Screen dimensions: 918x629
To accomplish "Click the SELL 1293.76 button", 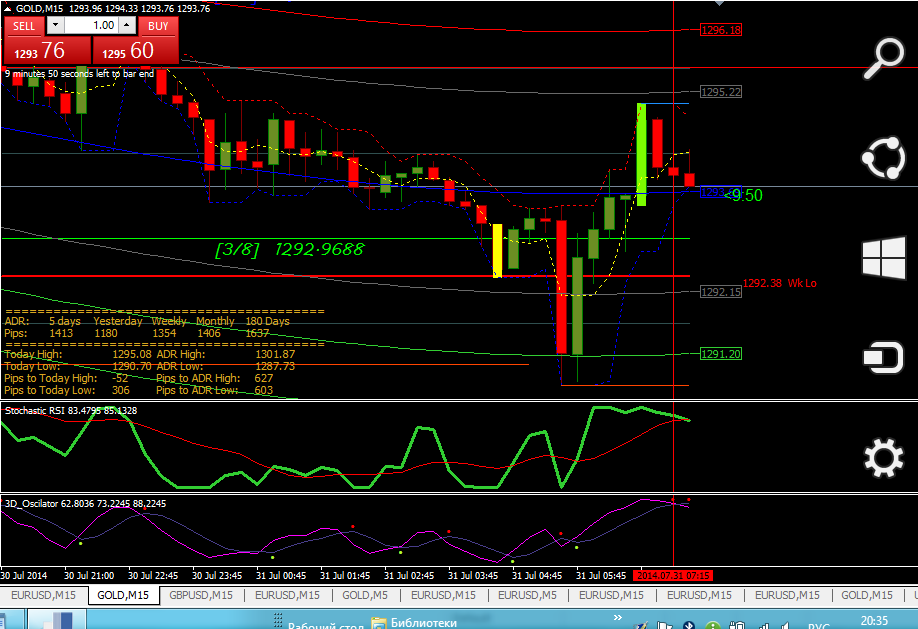I will pos(47,50).
